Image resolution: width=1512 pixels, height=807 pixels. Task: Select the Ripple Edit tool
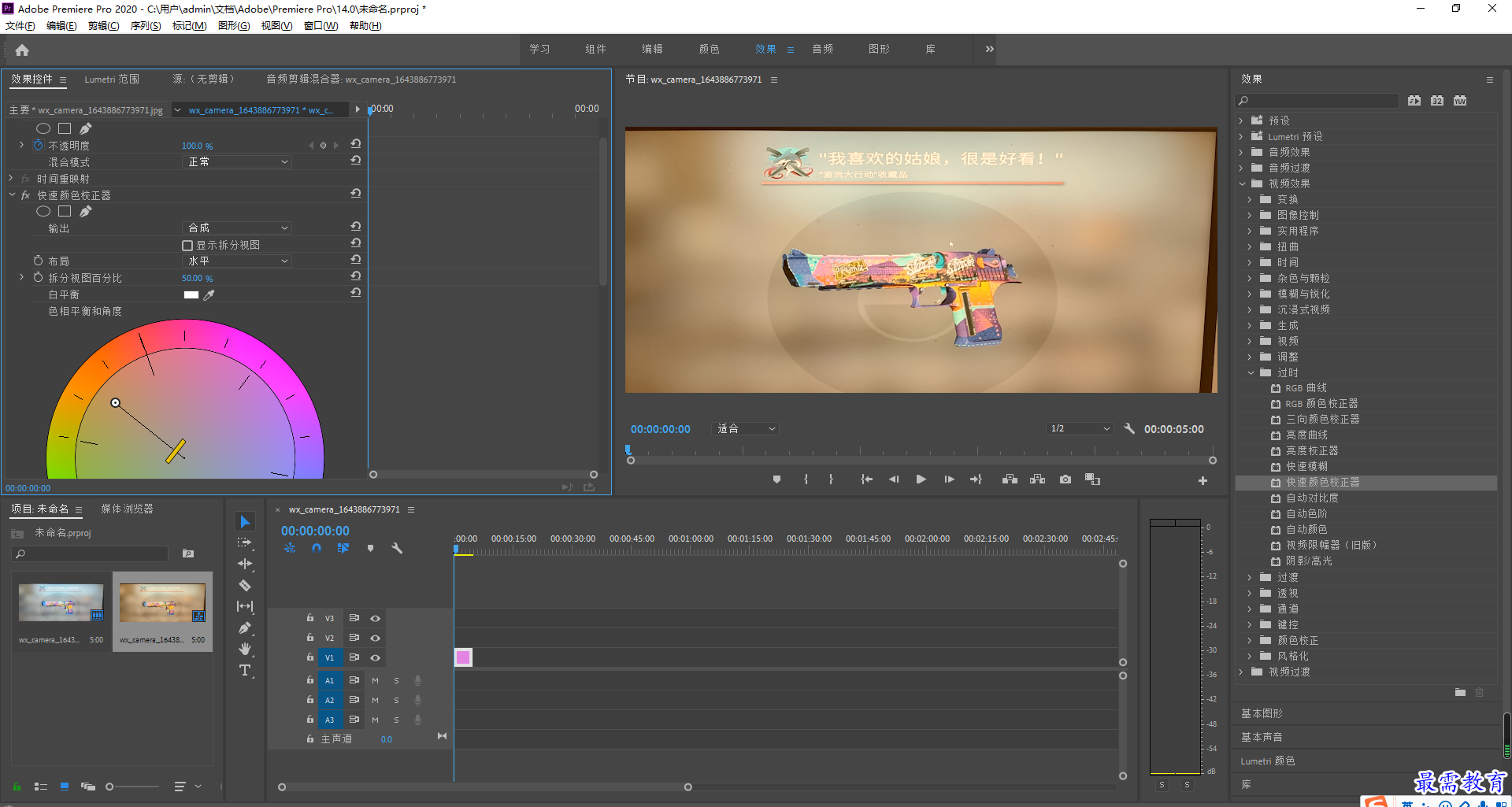[x=245, y=564]
